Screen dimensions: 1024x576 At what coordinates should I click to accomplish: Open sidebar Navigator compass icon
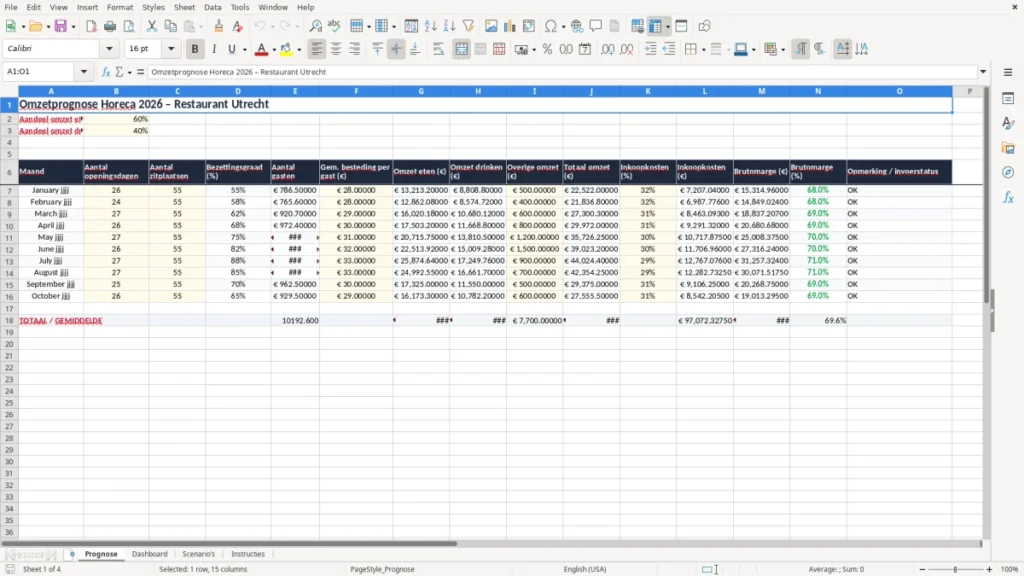click(x=1008, y=172)
